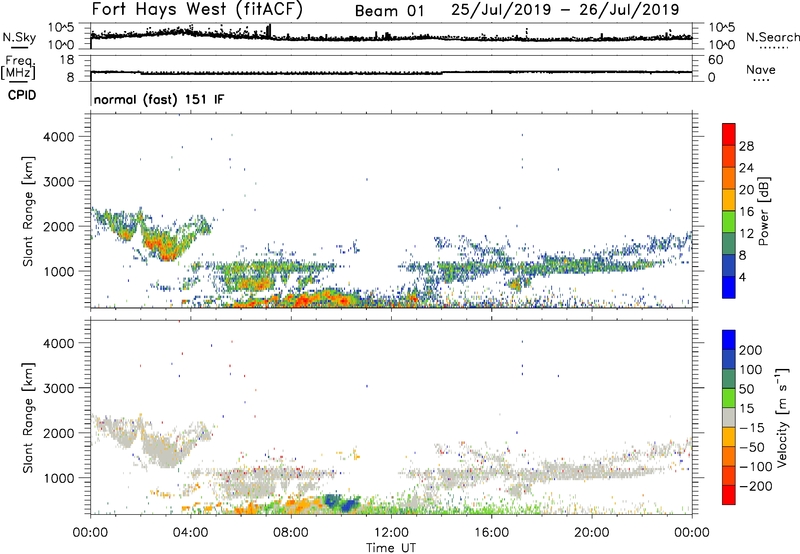This screenshot has width=800, height=554.
Task: Click the '2000' tick on the power panel
Action: 59,226
